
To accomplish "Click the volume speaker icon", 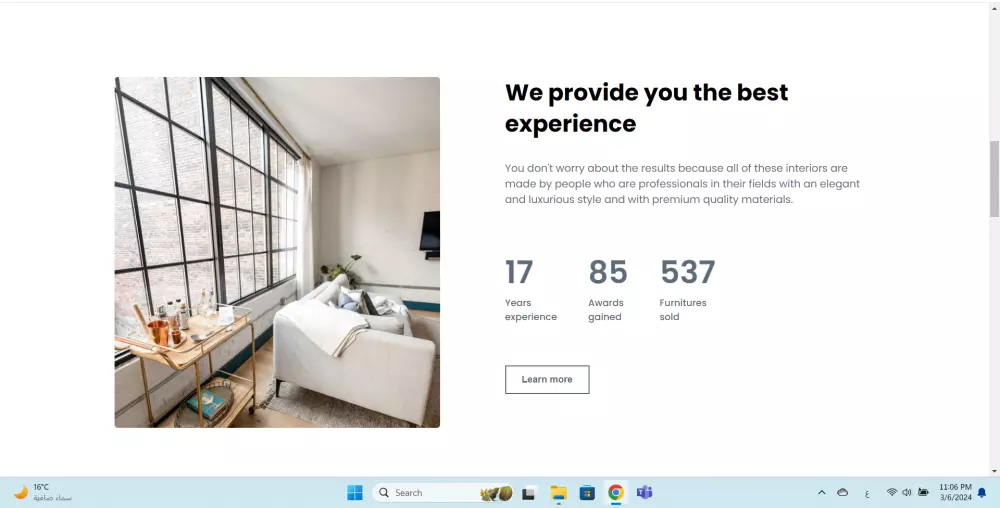I will (907, 493).
